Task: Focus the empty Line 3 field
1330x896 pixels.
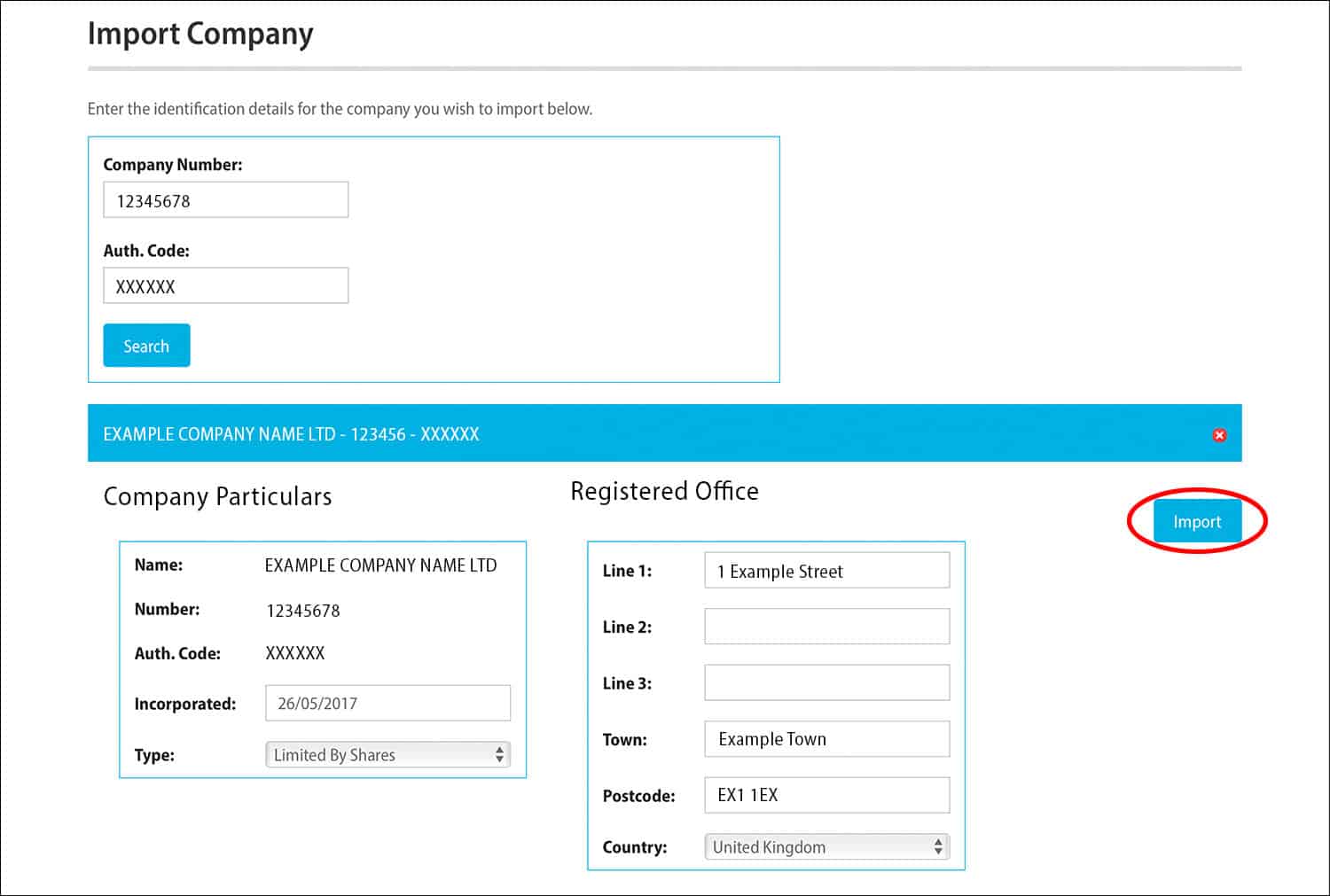Action: point(825,682)
